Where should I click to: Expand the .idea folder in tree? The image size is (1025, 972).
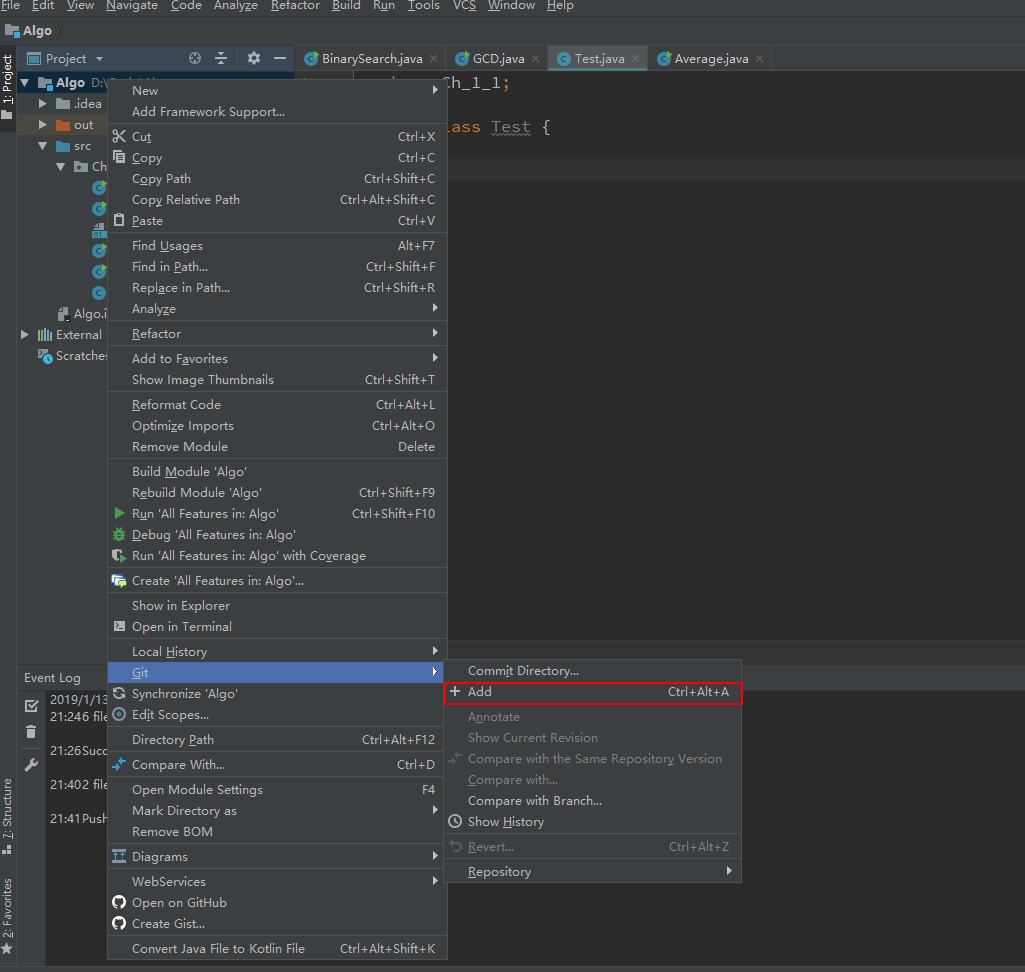click(43, 104)
